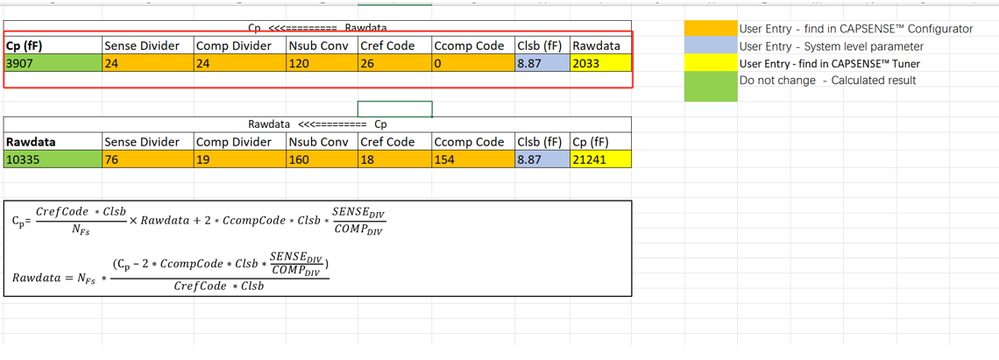Select the 'Rawdata <<<========= Cp' title cell
Image resolution: width=999 pixels, height=360 pixels.
(x=317, y=124)
